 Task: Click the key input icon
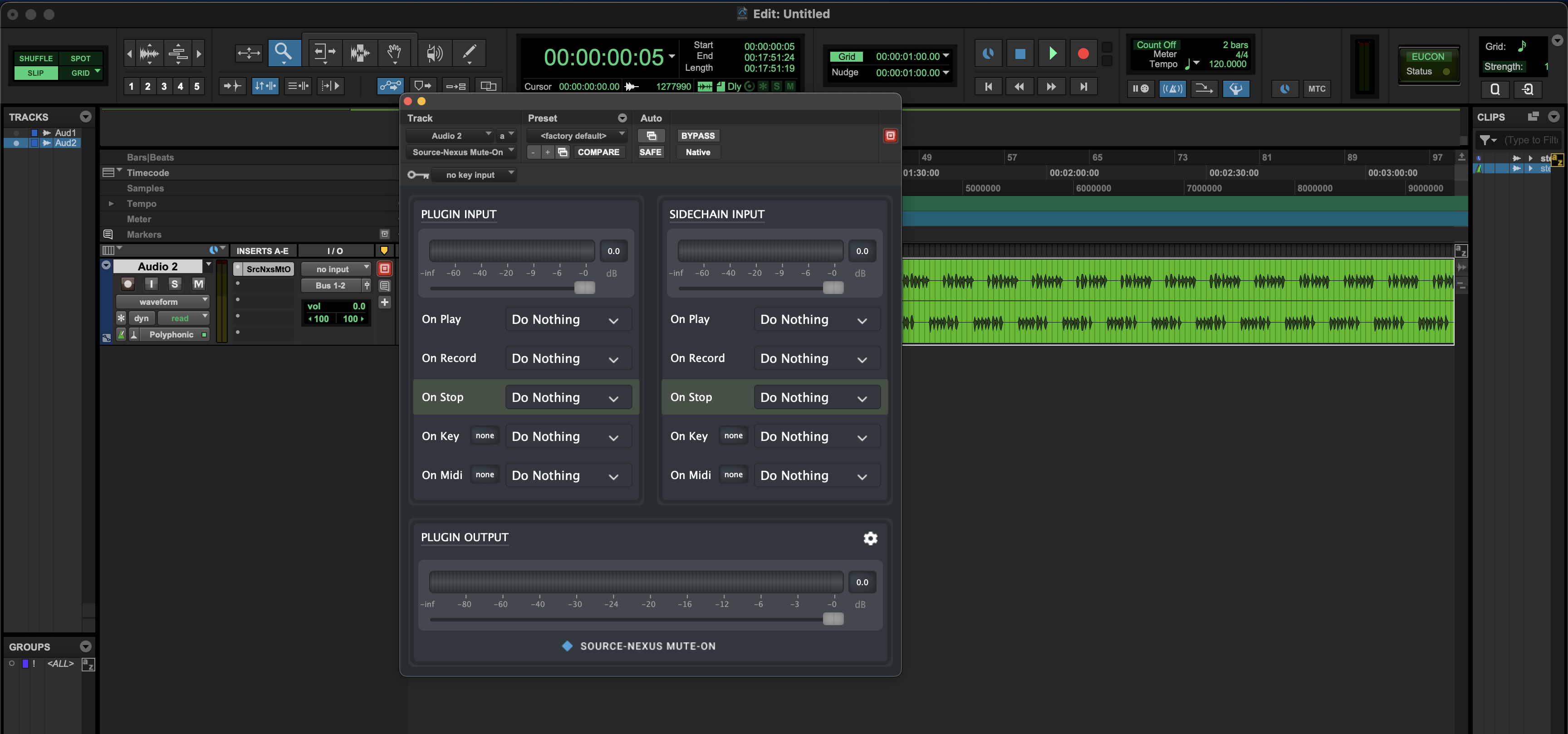(x=418, y=175)
